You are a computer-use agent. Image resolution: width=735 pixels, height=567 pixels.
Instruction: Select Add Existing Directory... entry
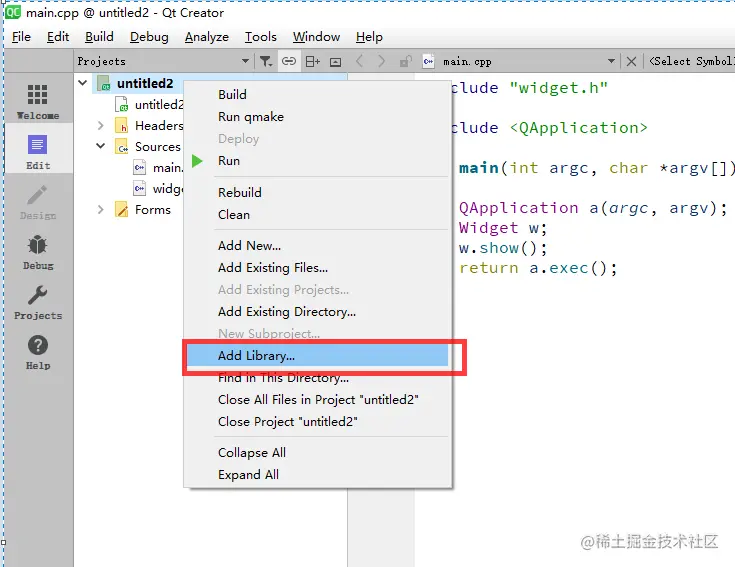(317, 312)
